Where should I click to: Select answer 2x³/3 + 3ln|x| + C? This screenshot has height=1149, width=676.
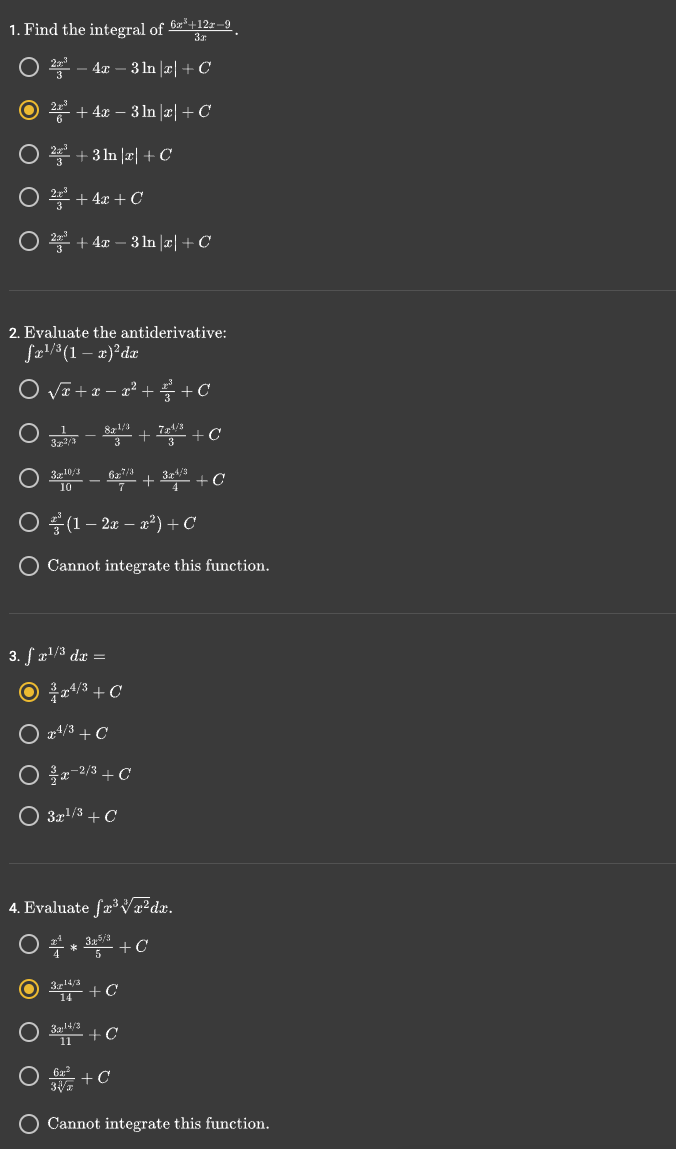click(x=28, y=154)
